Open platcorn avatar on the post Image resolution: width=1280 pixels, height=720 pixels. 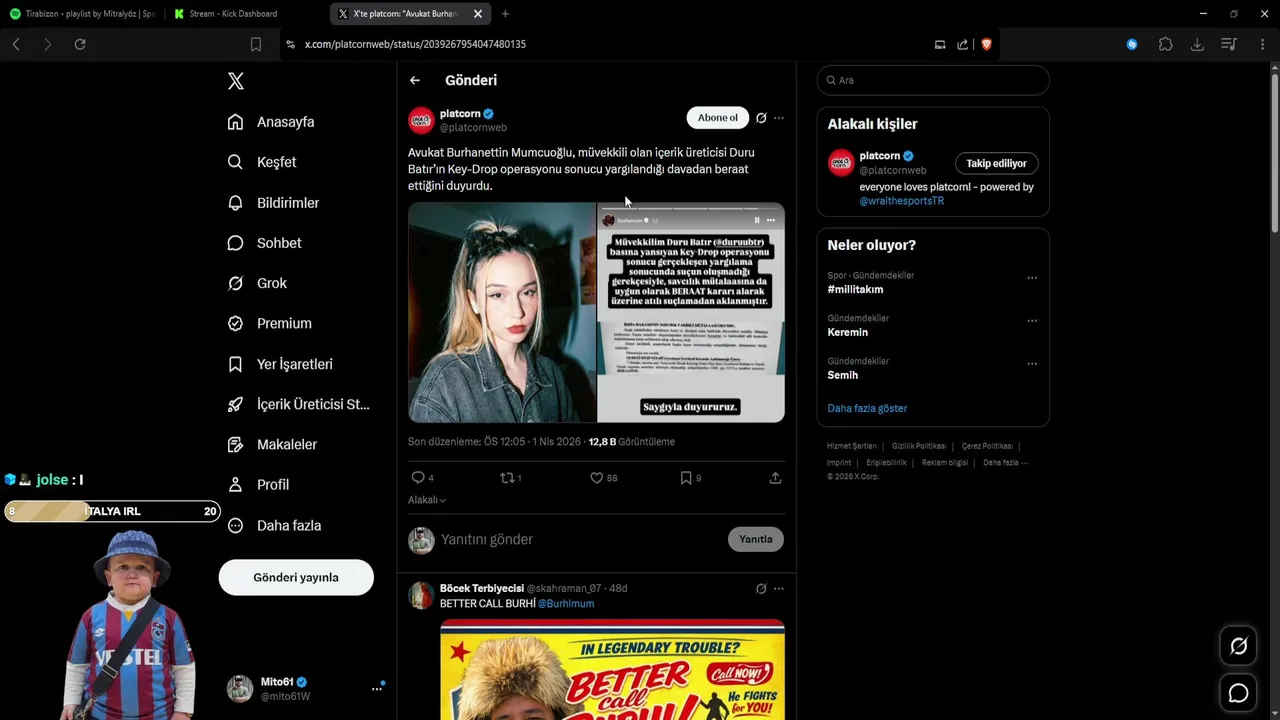421,120
